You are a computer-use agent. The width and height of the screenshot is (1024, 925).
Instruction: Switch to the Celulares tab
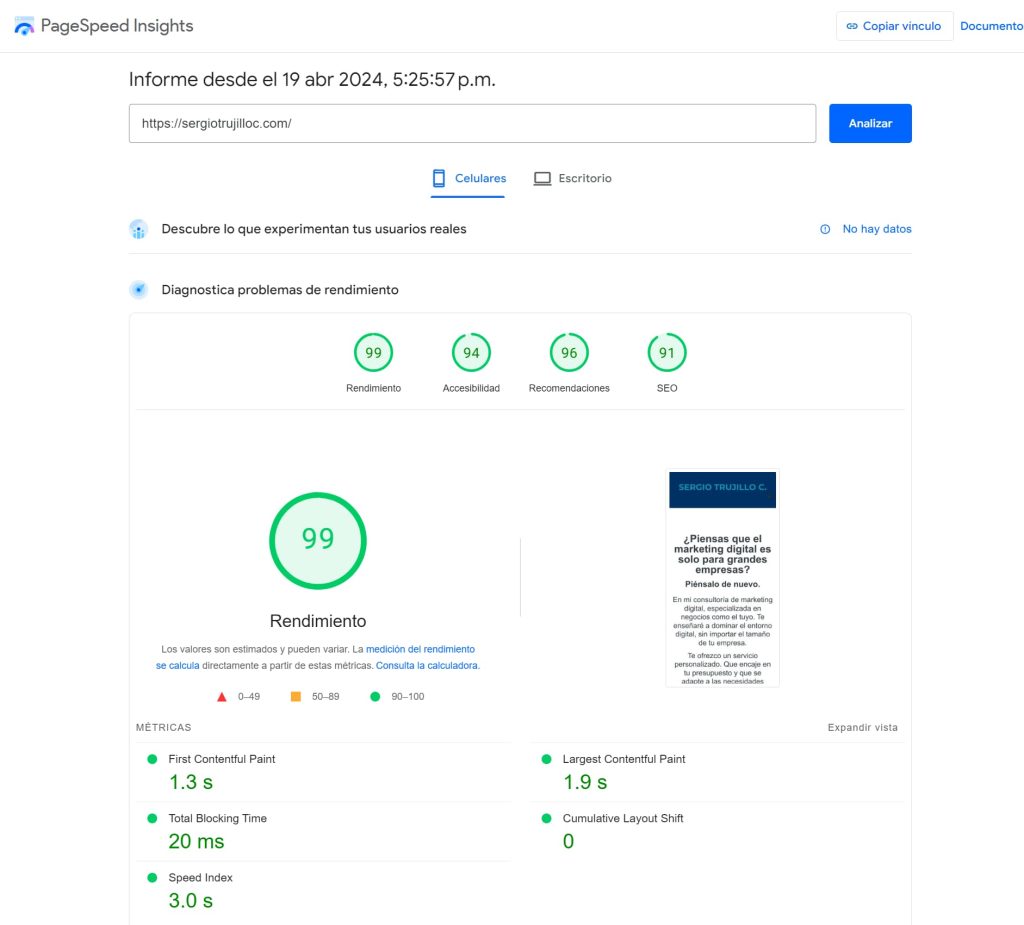pos(468,178)
